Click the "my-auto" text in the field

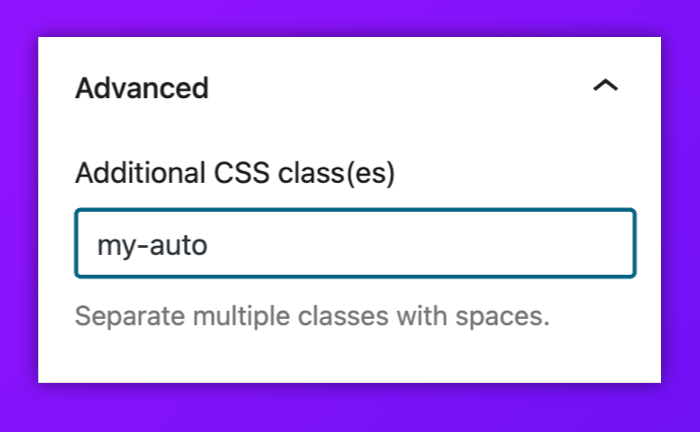click(152, 246)
